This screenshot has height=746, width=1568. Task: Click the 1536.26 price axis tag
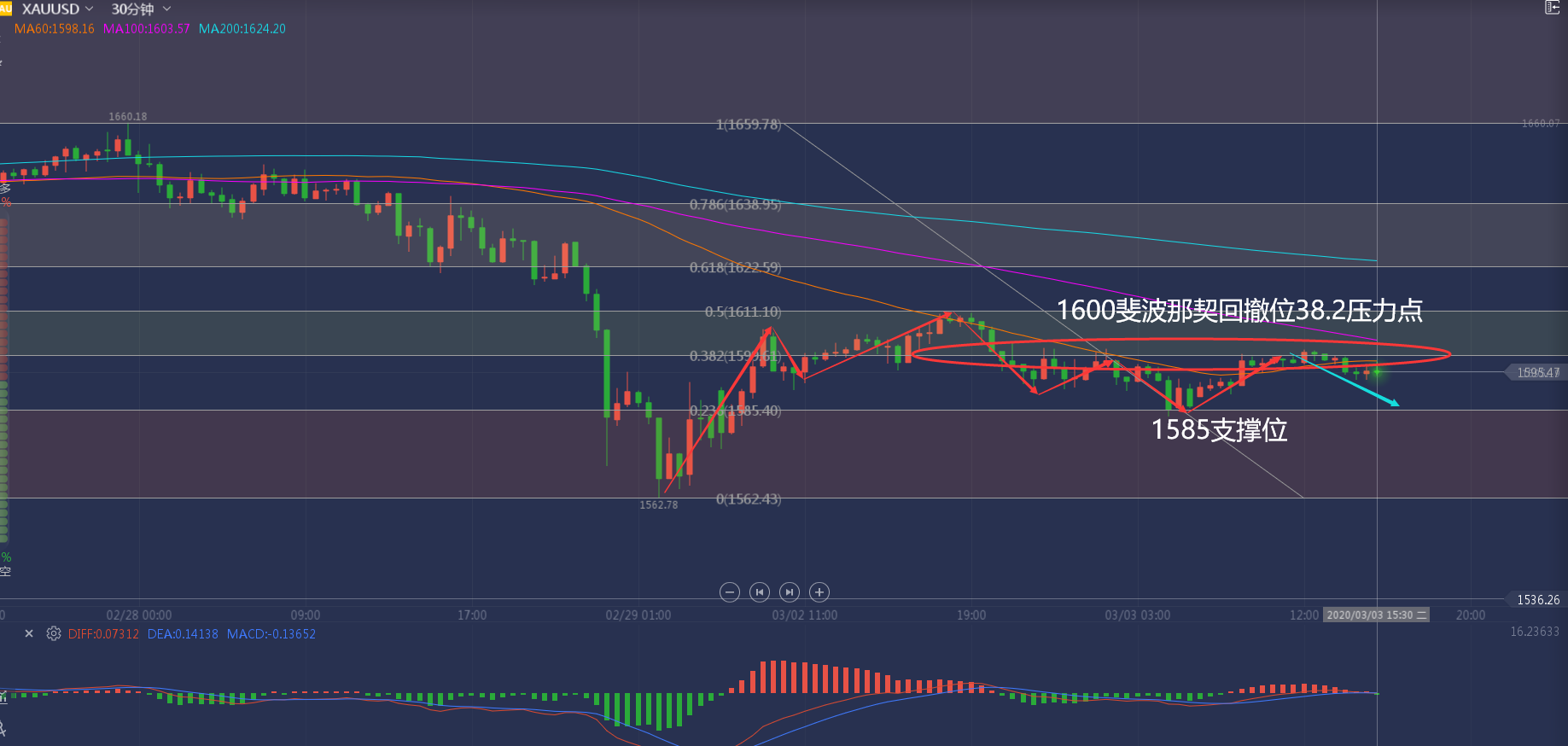[1538, 600]
